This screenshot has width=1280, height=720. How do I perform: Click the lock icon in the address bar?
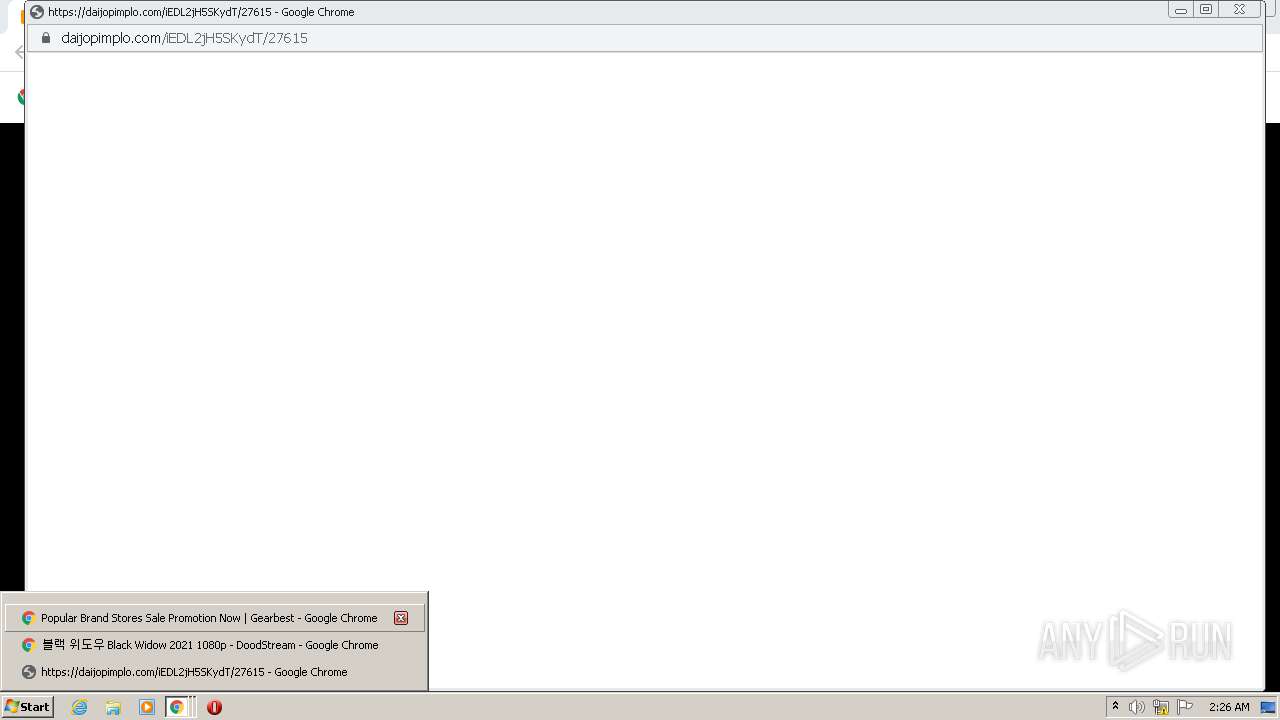[x=45, y=38]
